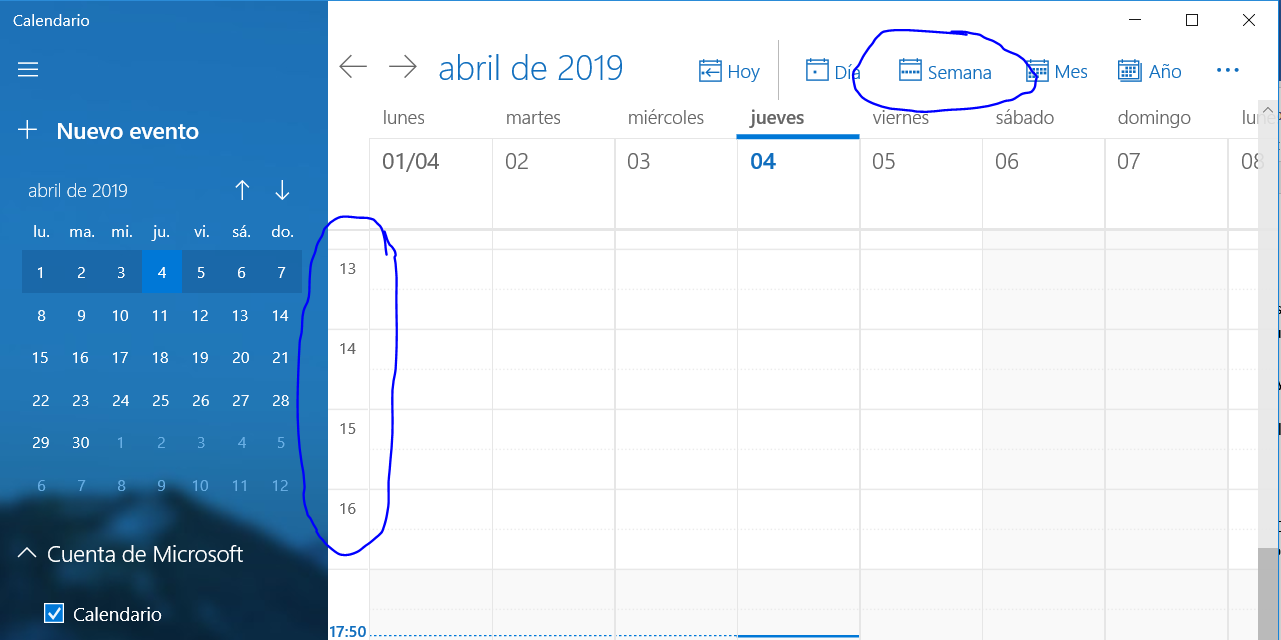Click the Semana week-view icon
Viewport: 1281px width, 640px height.
pos(910,71)
